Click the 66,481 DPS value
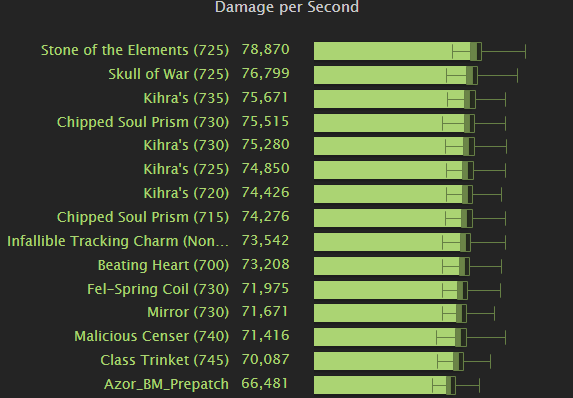This screenshot has width=573, height=398. tap(265, 383)
